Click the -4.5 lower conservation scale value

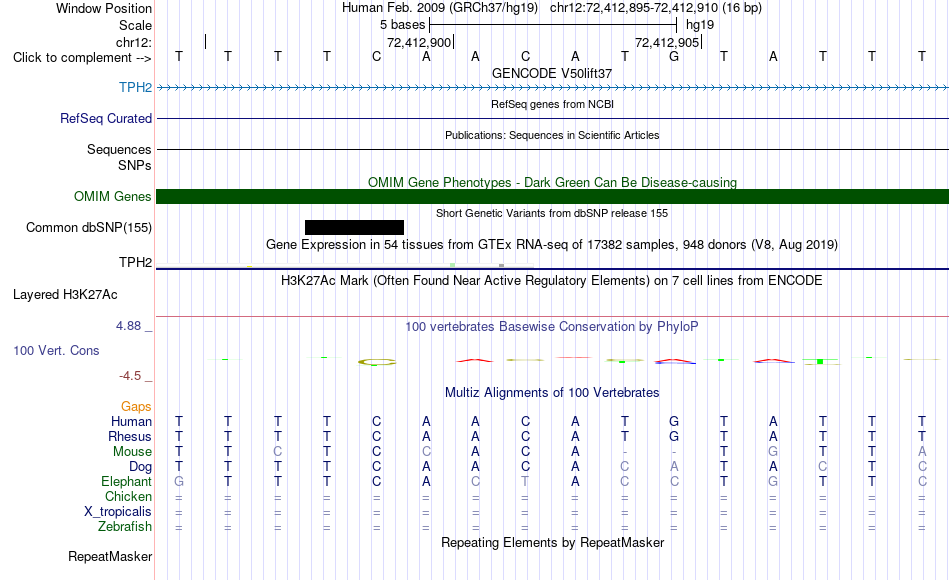coord(130,376)
